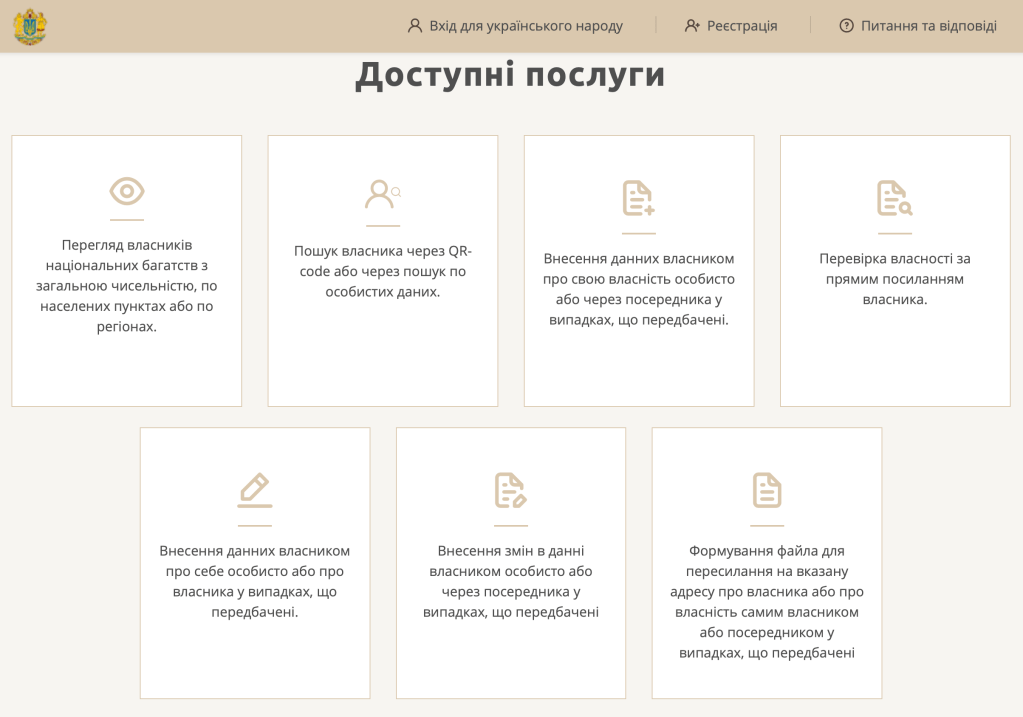The image size is (1023, 717).
Task: Click the Доступні послуги heading
Action: click(x=510, y=75)
